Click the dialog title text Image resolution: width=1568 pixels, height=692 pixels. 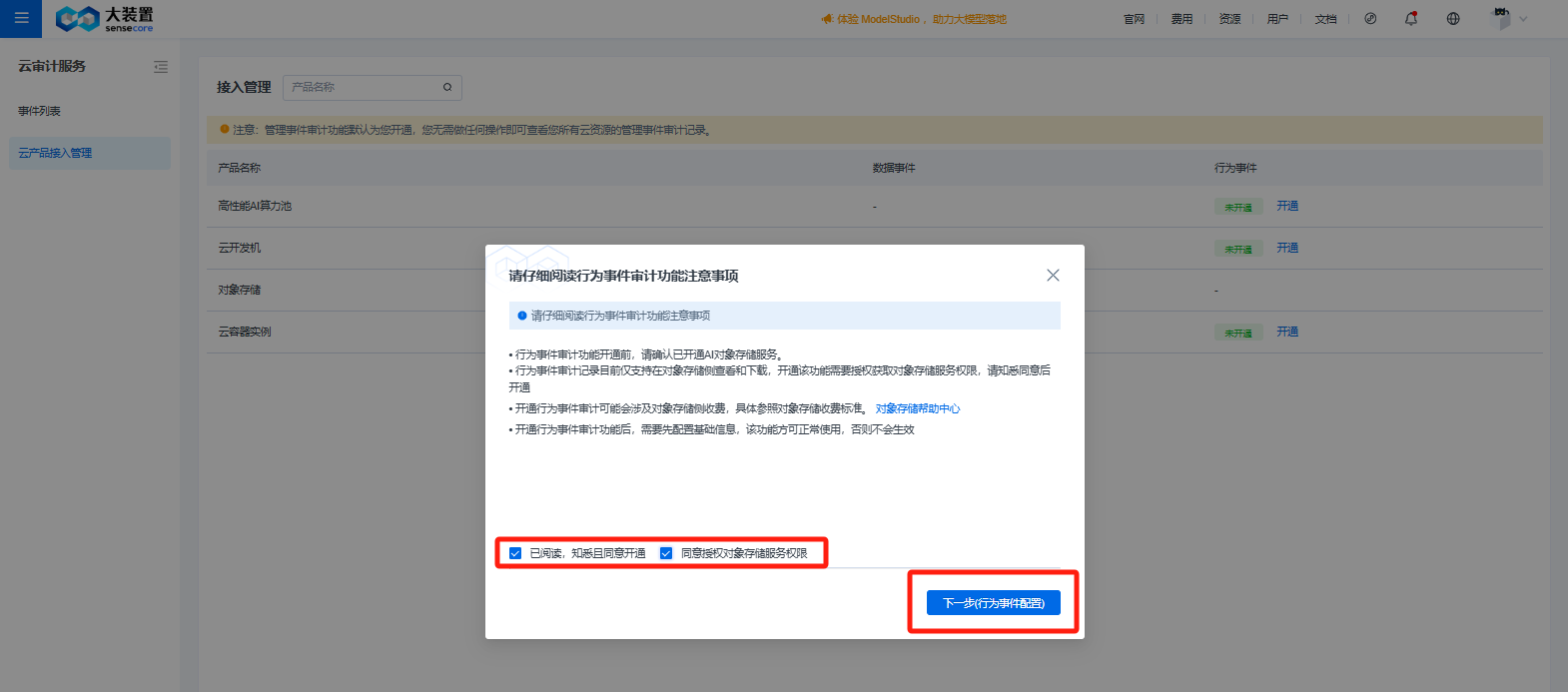click(x=623, y=276)
